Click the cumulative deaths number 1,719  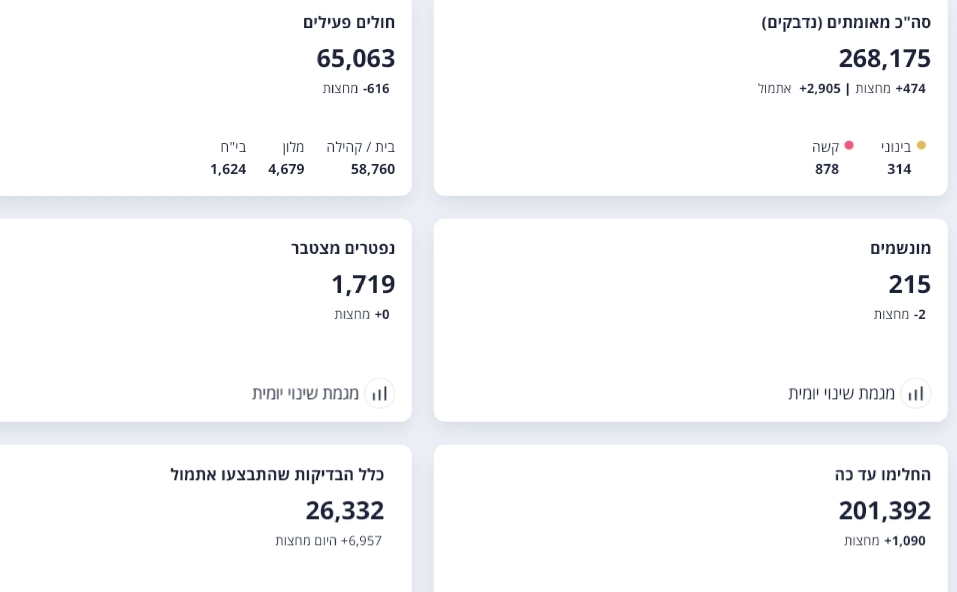(363, 284)
